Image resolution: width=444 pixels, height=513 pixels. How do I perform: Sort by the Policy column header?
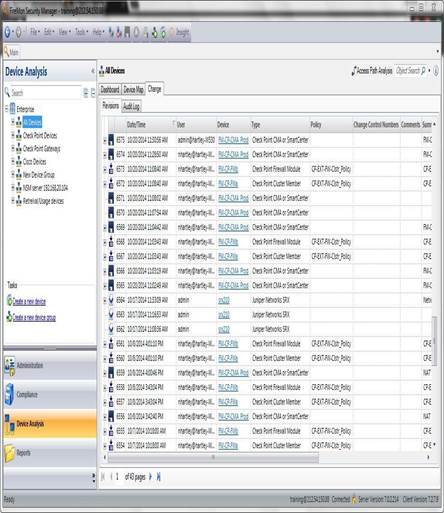[330, 125]
